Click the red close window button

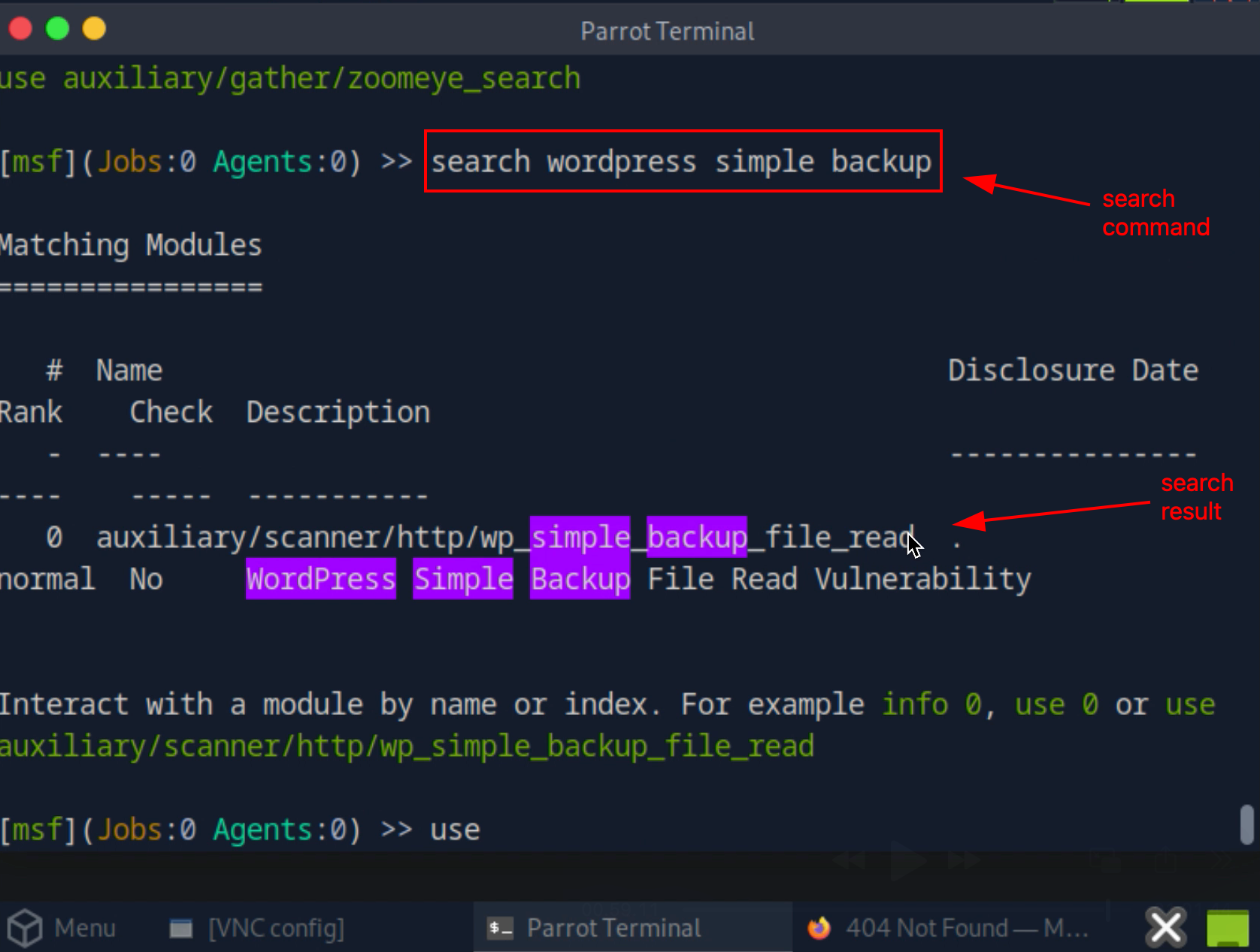[20, 29]
